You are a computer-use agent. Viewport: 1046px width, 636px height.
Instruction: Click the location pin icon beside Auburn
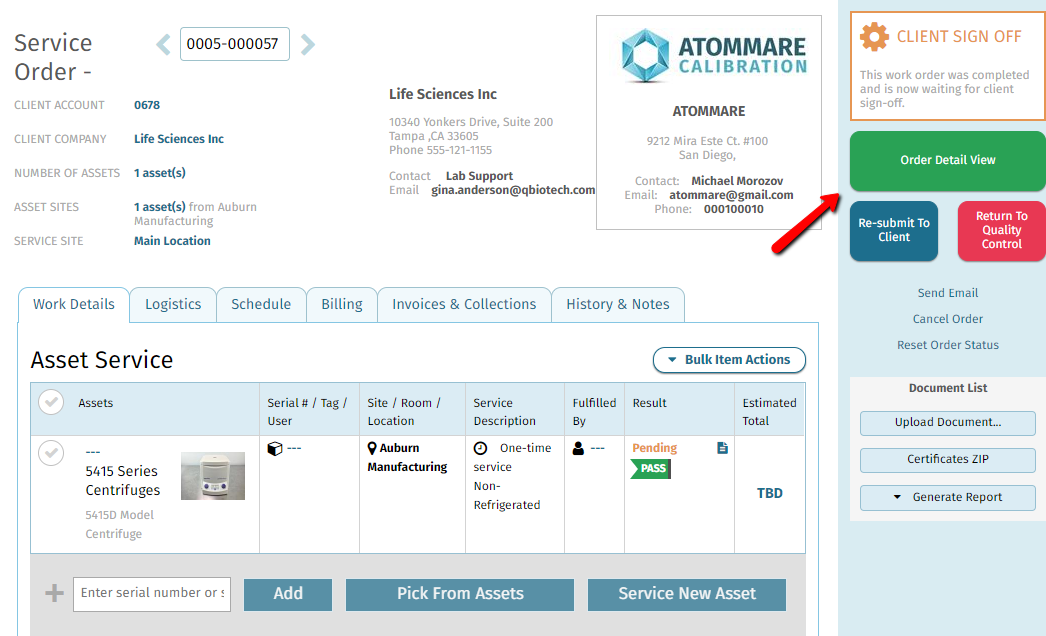(x=372, y=448)
